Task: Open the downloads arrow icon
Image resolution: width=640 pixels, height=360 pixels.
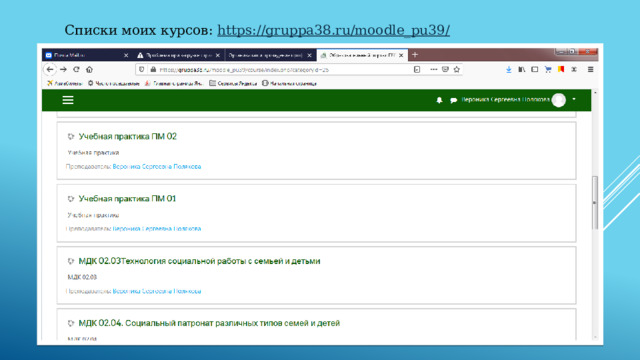Action: pos(509,70)
